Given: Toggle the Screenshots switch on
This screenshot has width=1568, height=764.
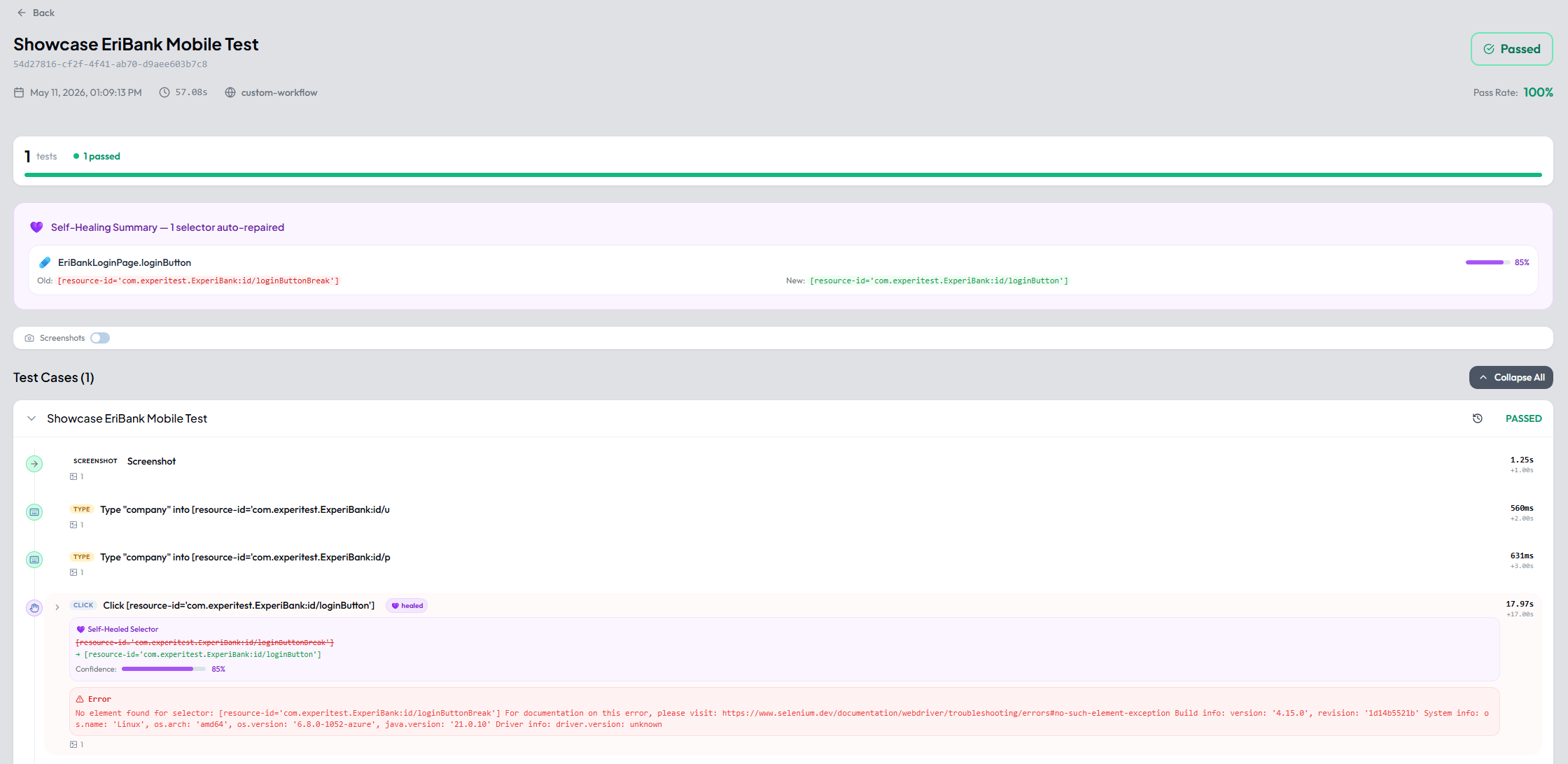Looking at the screenshot, I should 100,338.
